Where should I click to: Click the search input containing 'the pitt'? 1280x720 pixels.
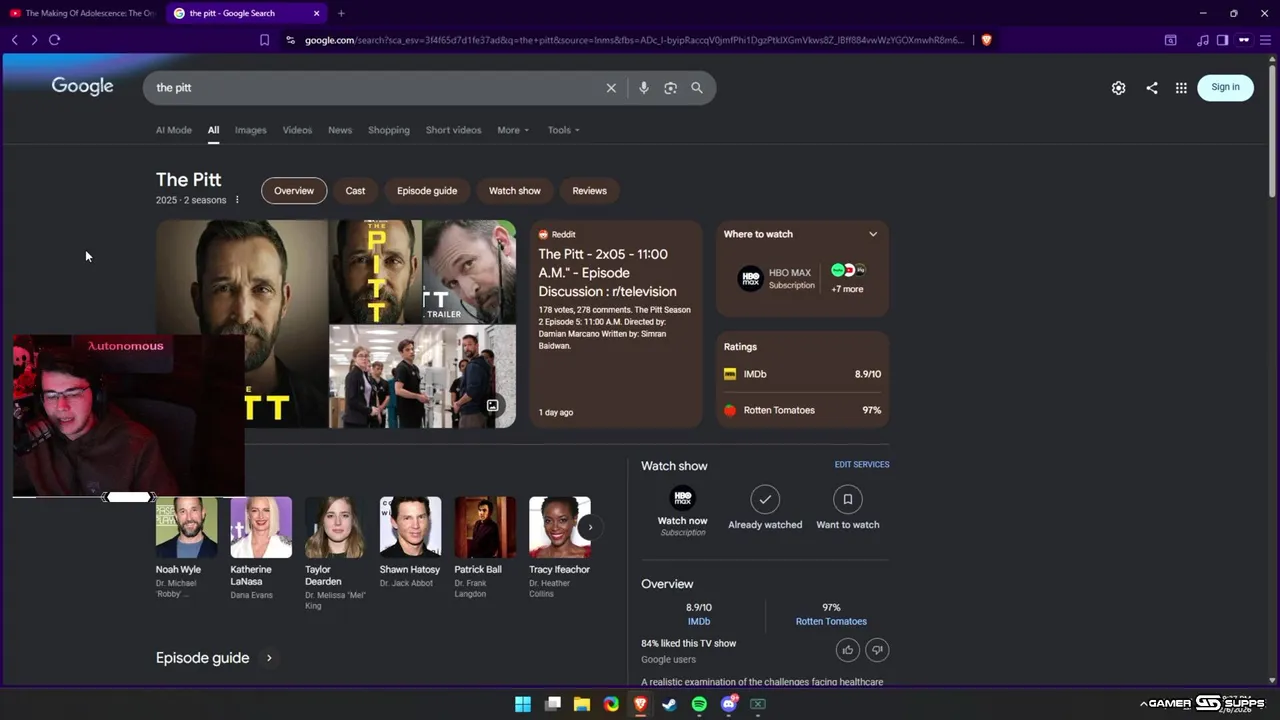375,88
